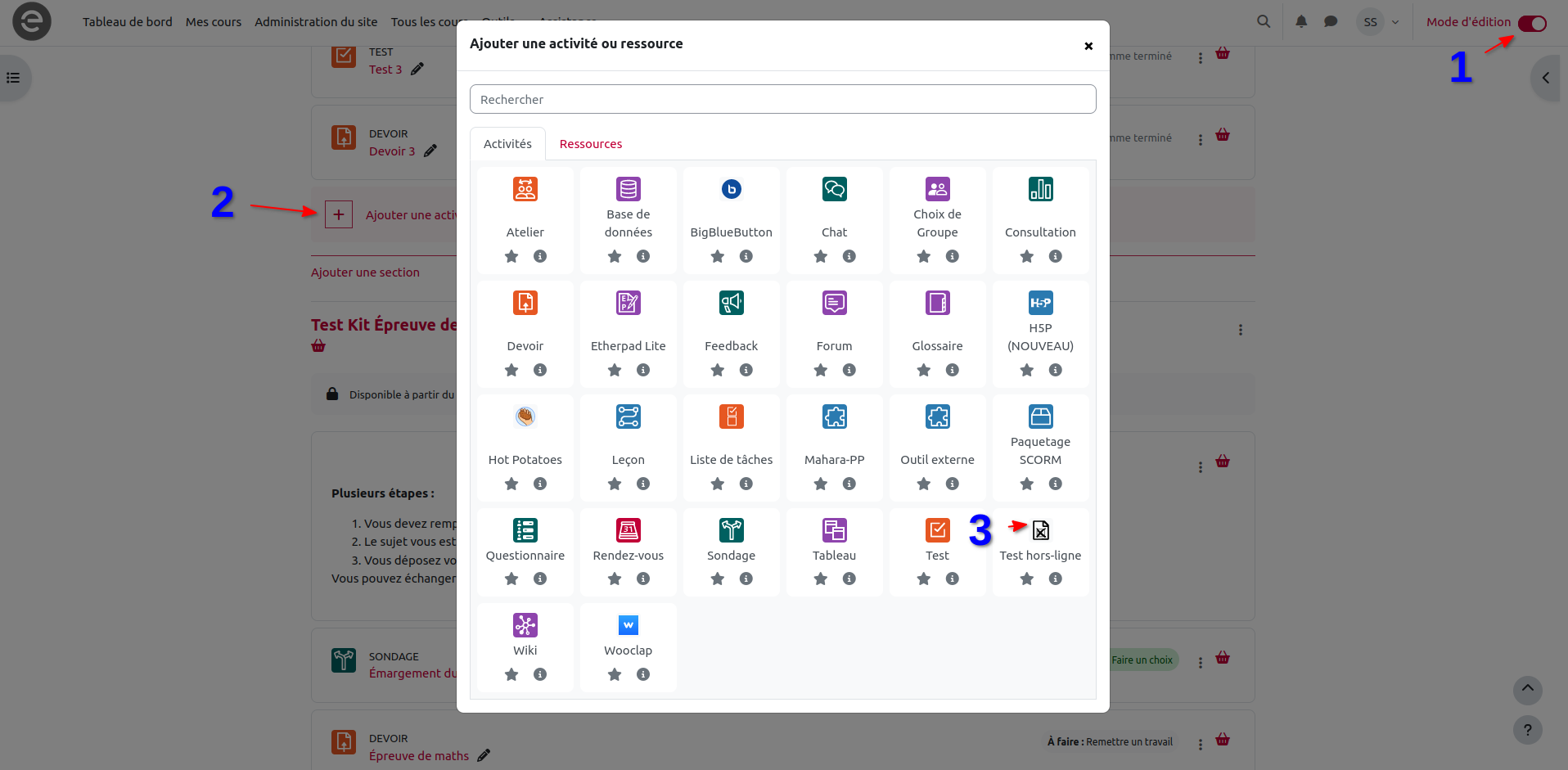Pick the Wiki activity icon

coord(525,626)
